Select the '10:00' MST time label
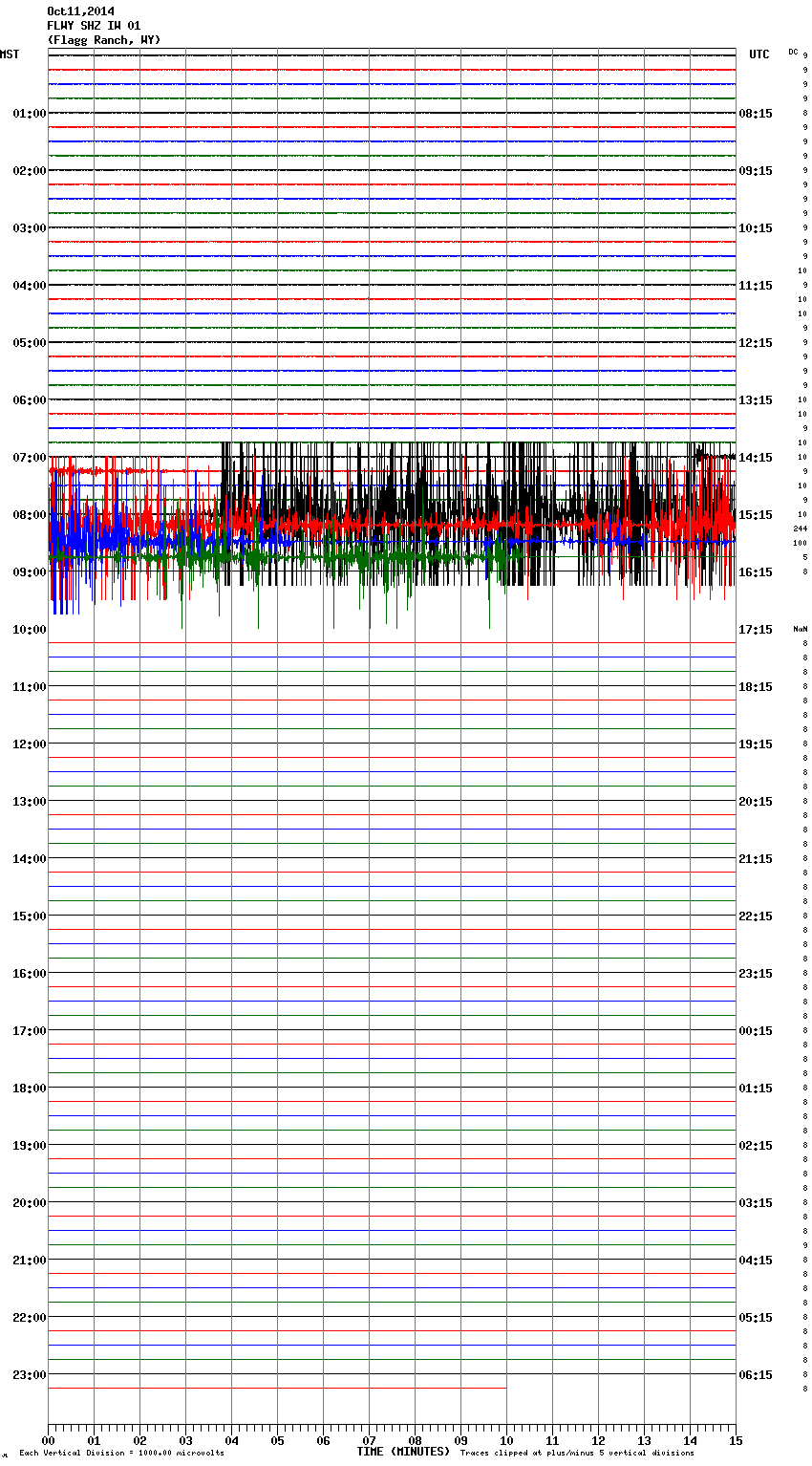 [x=30, y=630]
